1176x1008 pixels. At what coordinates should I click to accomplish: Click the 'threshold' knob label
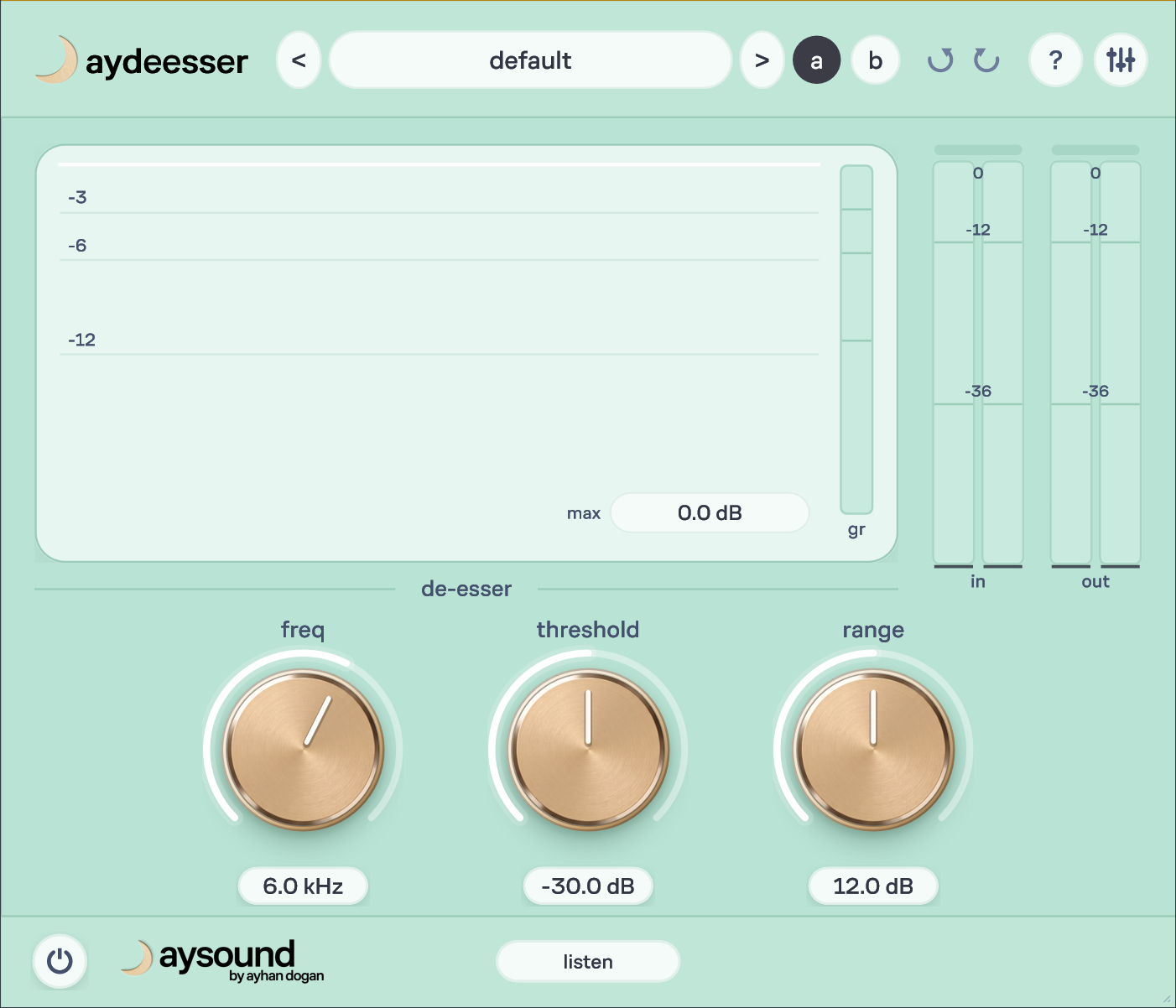[588, 630]
